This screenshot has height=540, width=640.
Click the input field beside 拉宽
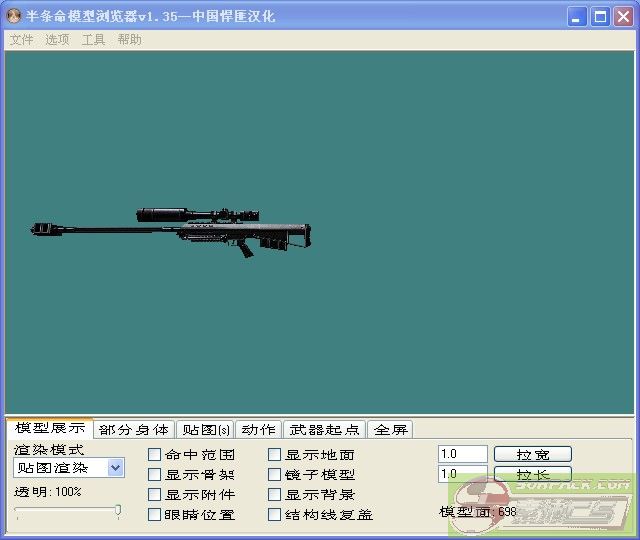[462, 454]
